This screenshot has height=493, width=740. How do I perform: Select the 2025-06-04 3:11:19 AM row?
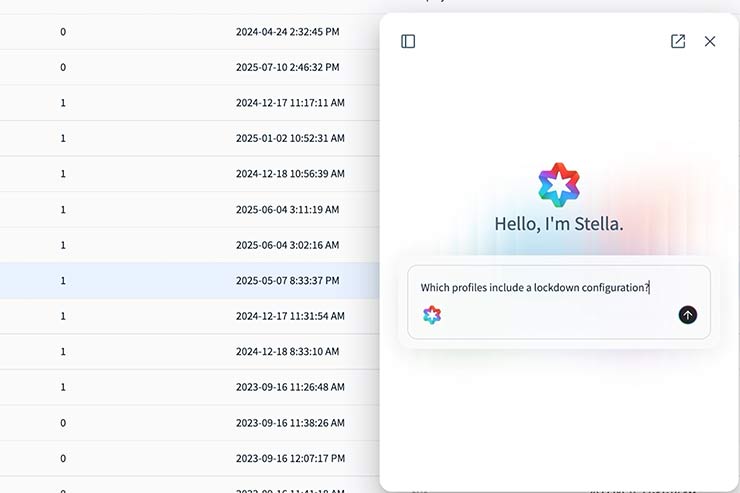click(287, 210)
